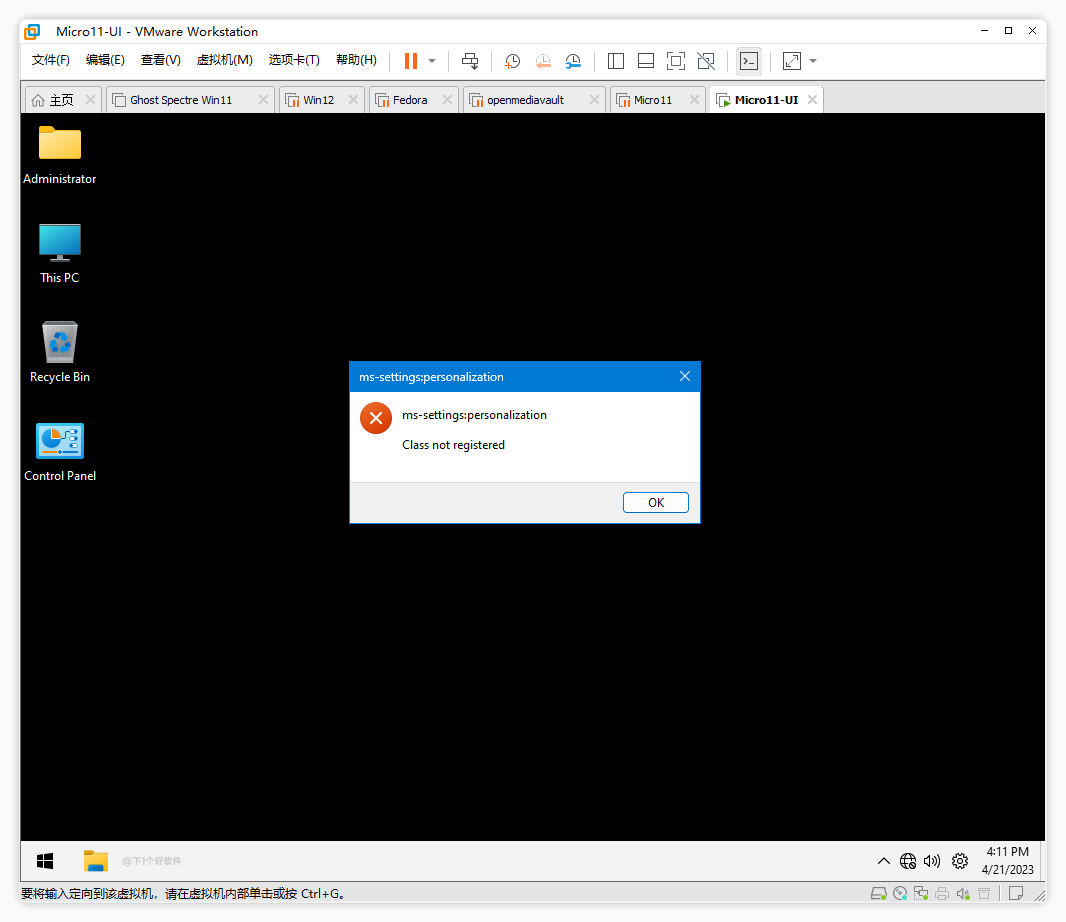Close the Win12 tab

(x=354, y=99)
